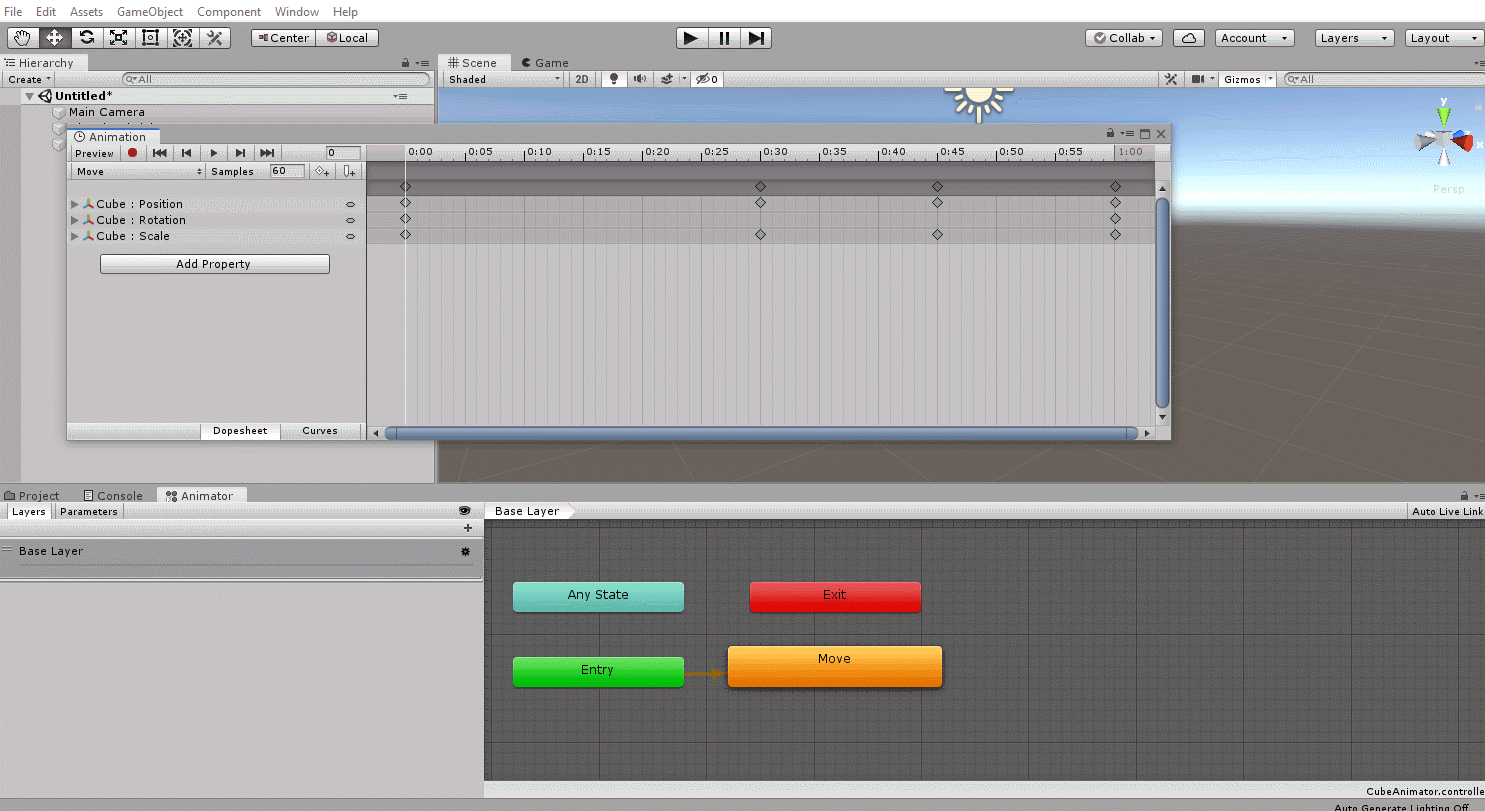
Task: Open custom editor tools icon
Action: pyautogui.click(x=213, y=37)
